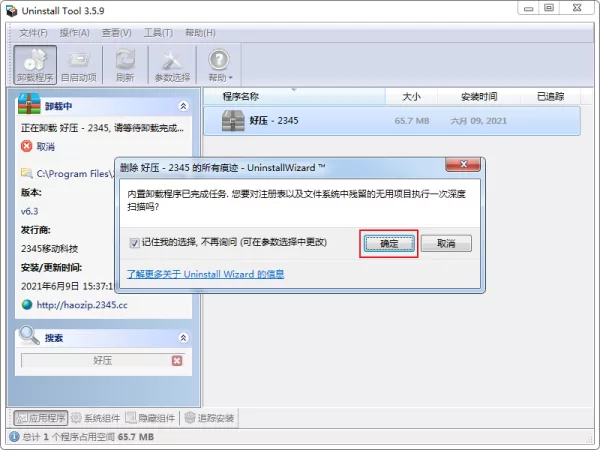Open the 帮助(H) menu

point(200,33)
